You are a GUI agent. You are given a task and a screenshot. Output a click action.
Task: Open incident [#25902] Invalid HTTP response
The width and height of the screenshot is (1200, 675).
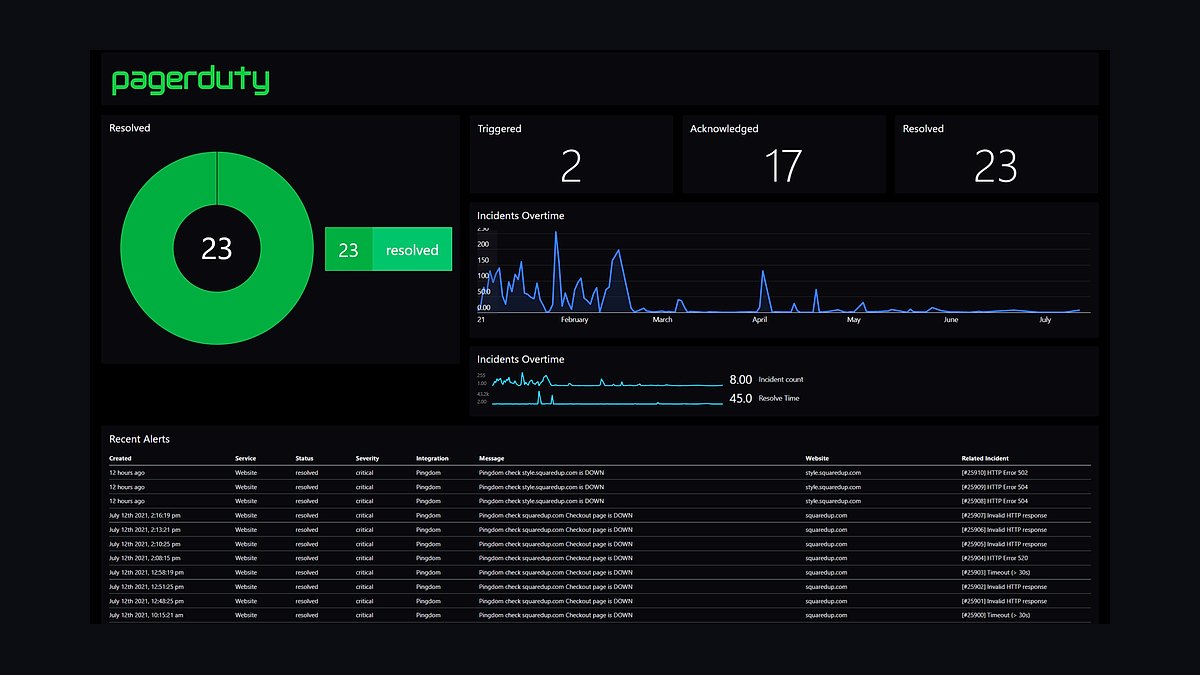tap(1004, 587)
